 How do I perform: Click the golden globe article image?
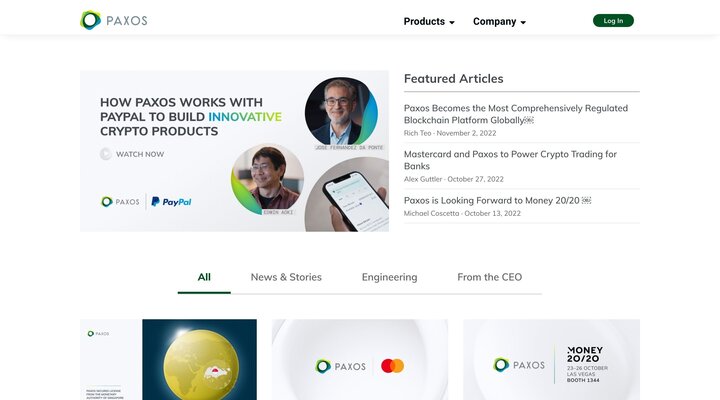[x=199, y=360]
